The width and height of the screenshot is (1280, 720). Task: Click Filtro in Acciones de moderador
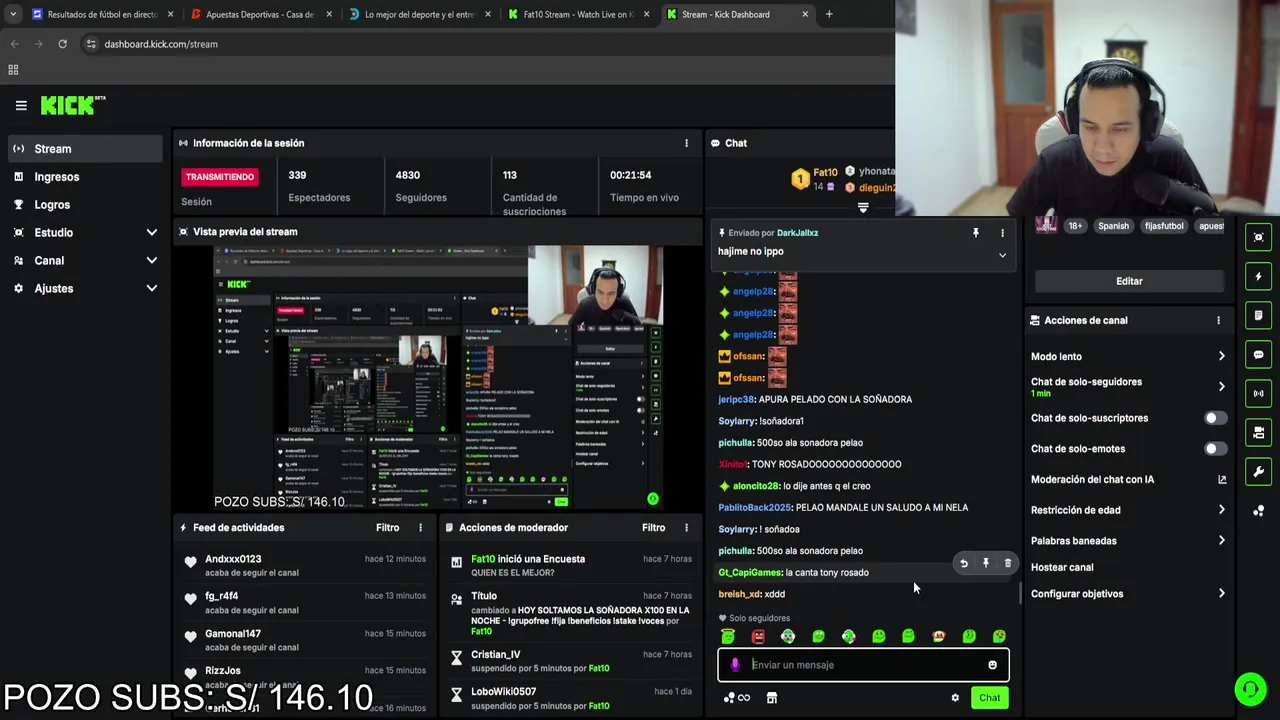coord(653,527)
